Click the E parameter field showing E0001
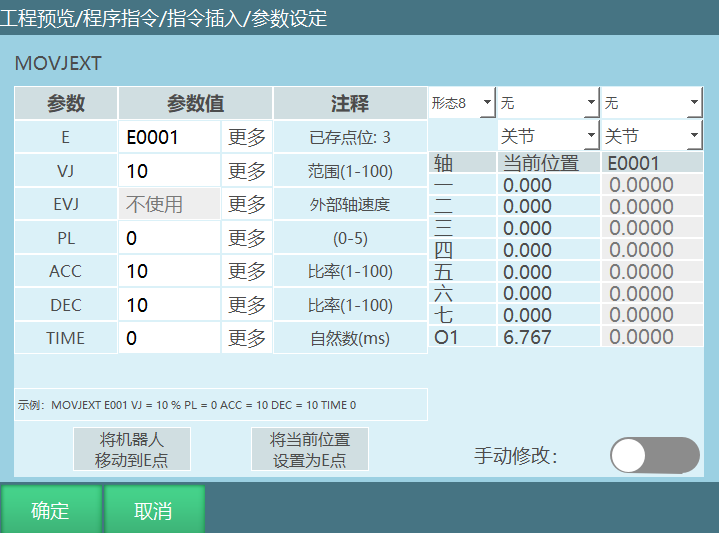 (x=169, y=137)
